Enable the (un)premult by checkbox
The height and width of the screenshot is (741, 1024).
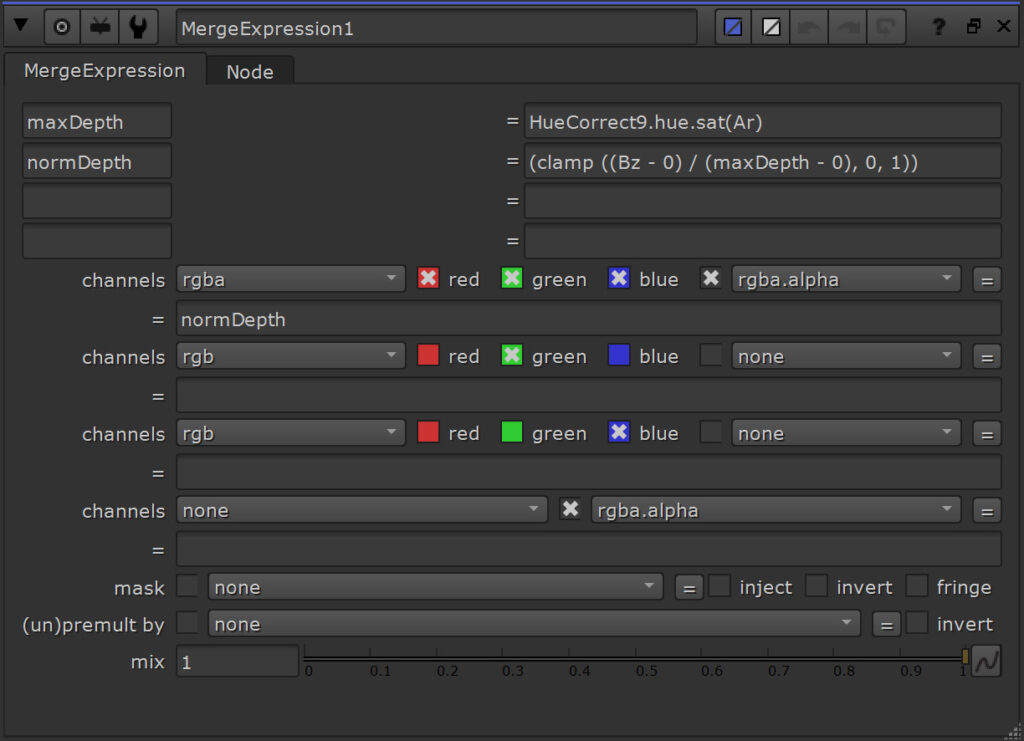point(188,623)
